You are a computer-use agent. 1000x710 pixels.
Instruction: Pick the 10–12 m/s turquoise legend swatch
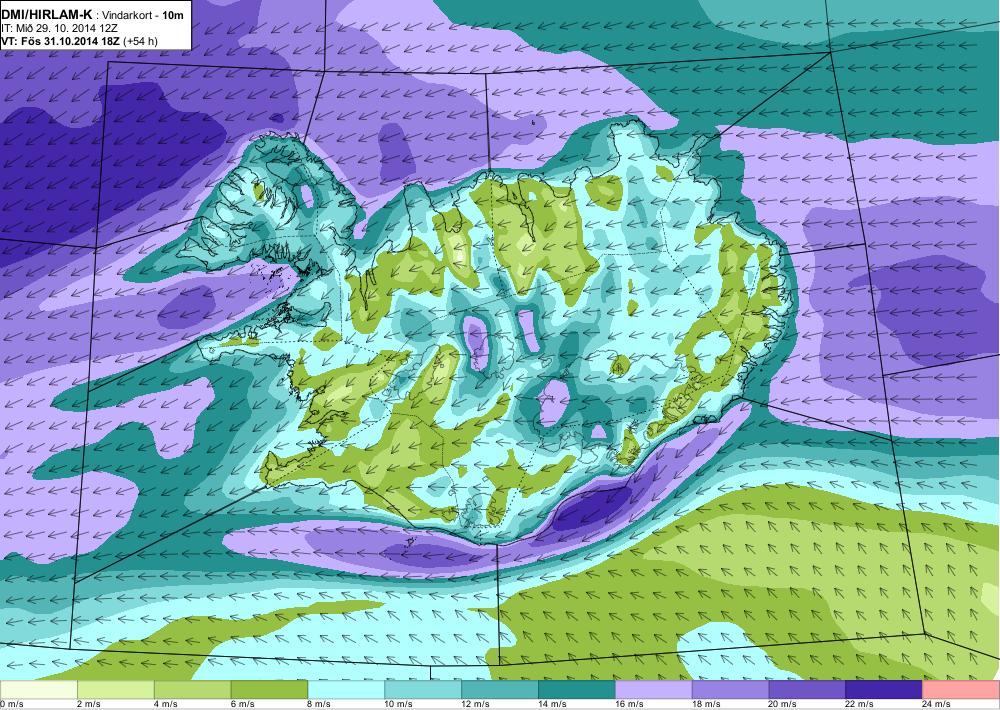pyautogui.click(x=423, y=690)
